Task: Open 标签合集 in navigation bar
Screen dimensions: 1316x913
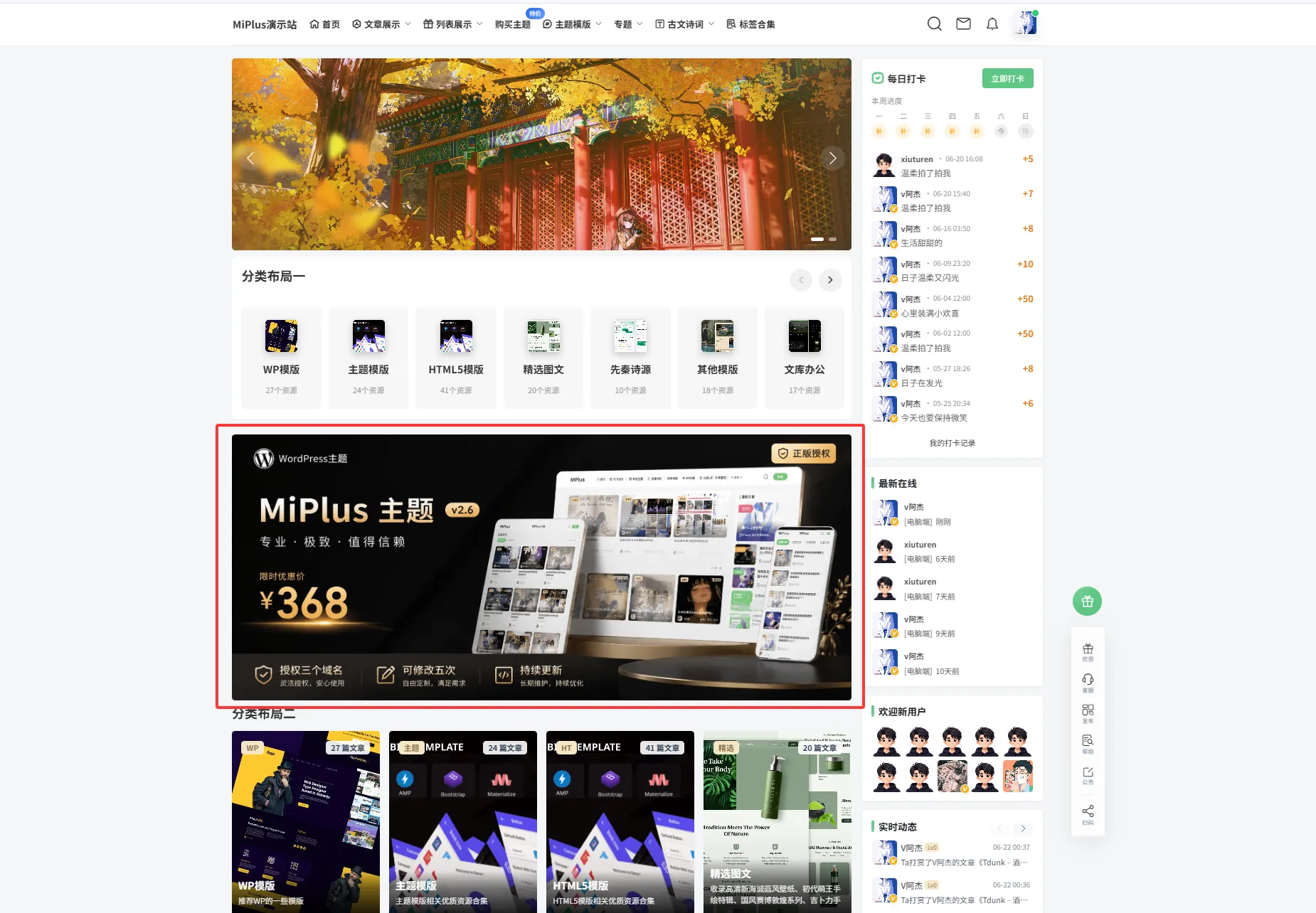Action: [x=750, y=24]
